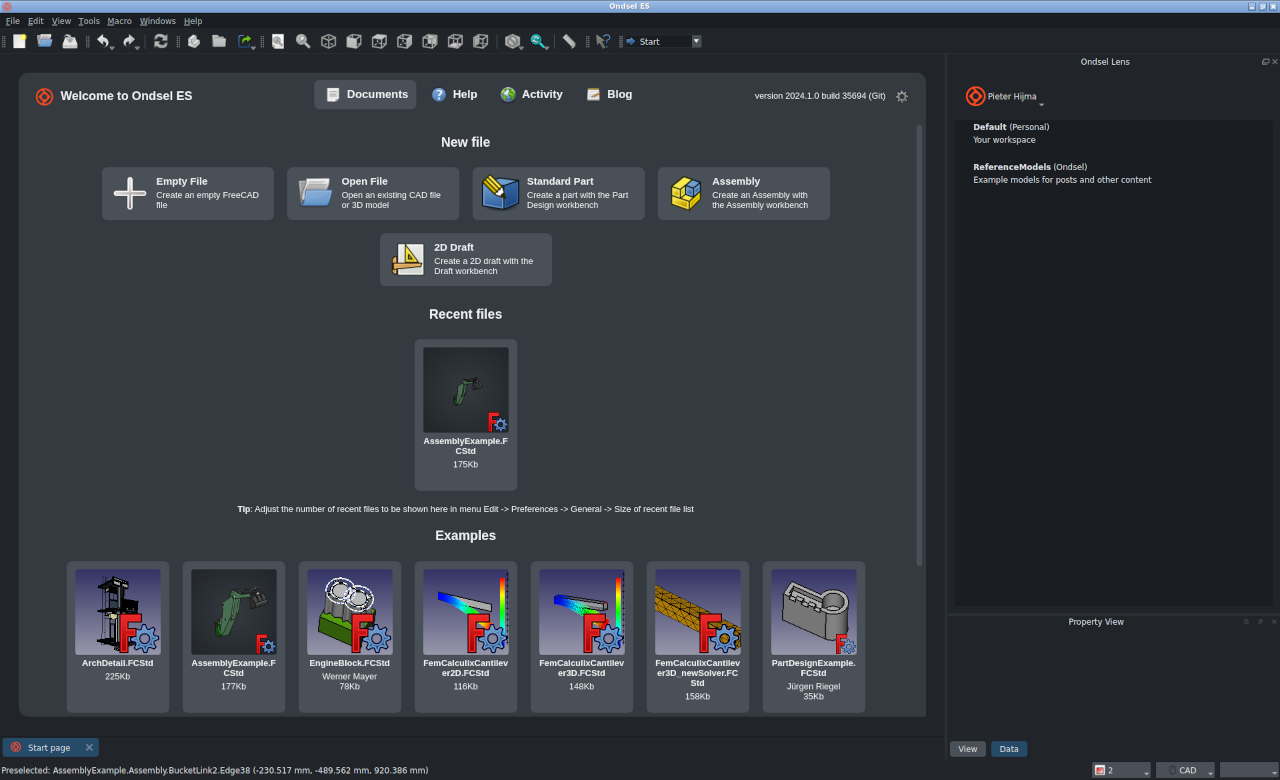Expand the draw style dropdown arrow
The image size is (1280, 780).
(x=522, y=46)
